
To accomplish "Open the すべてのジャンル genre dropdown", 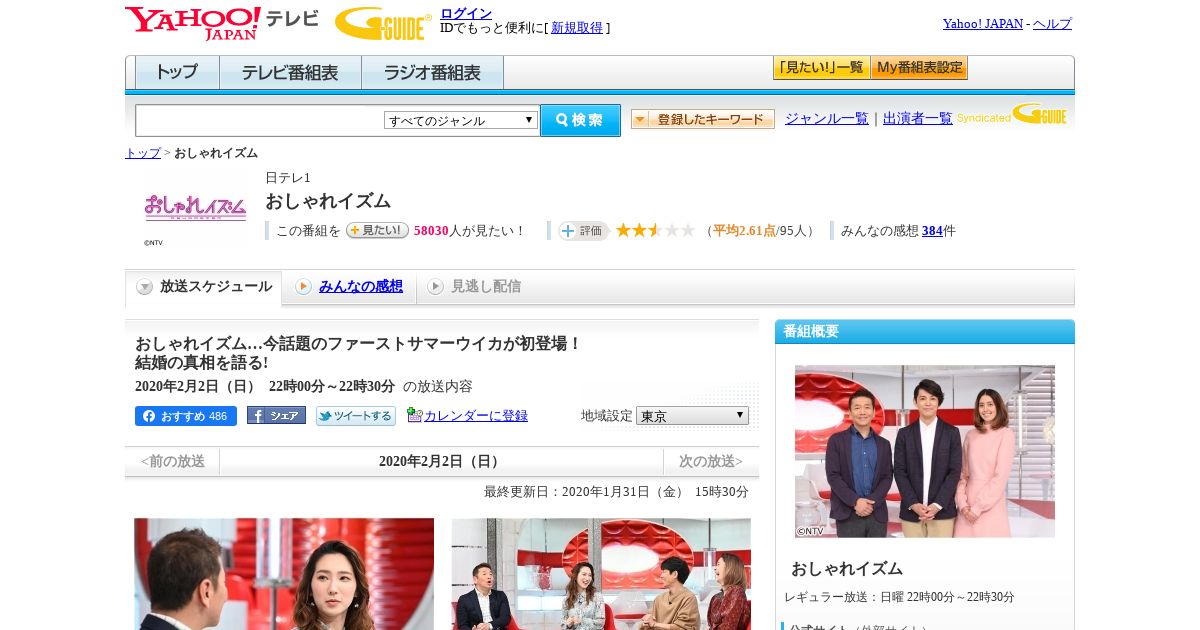I will pos(461,120).
